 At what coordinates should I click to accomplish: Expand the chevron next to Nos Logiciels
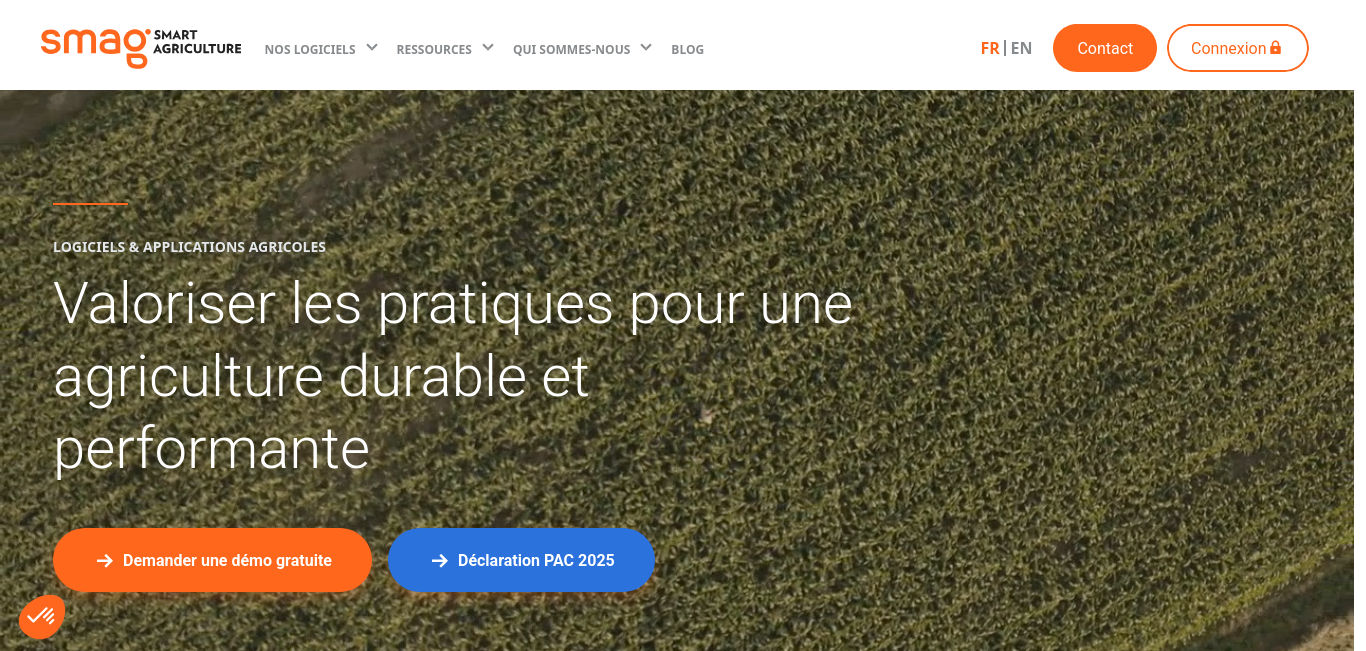(x=372, y=47)
